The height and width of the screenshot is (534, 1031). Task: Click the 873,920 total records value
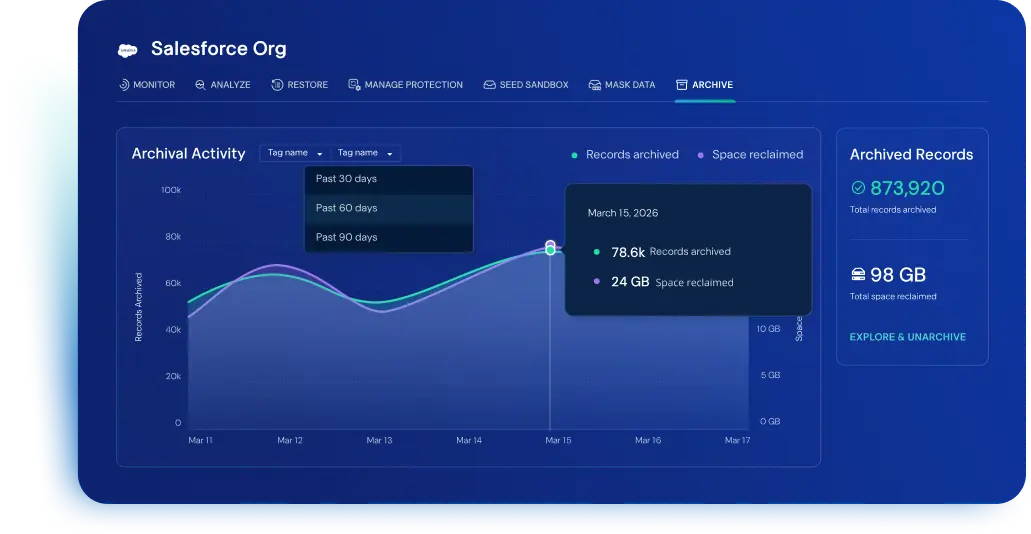[907, 189]
